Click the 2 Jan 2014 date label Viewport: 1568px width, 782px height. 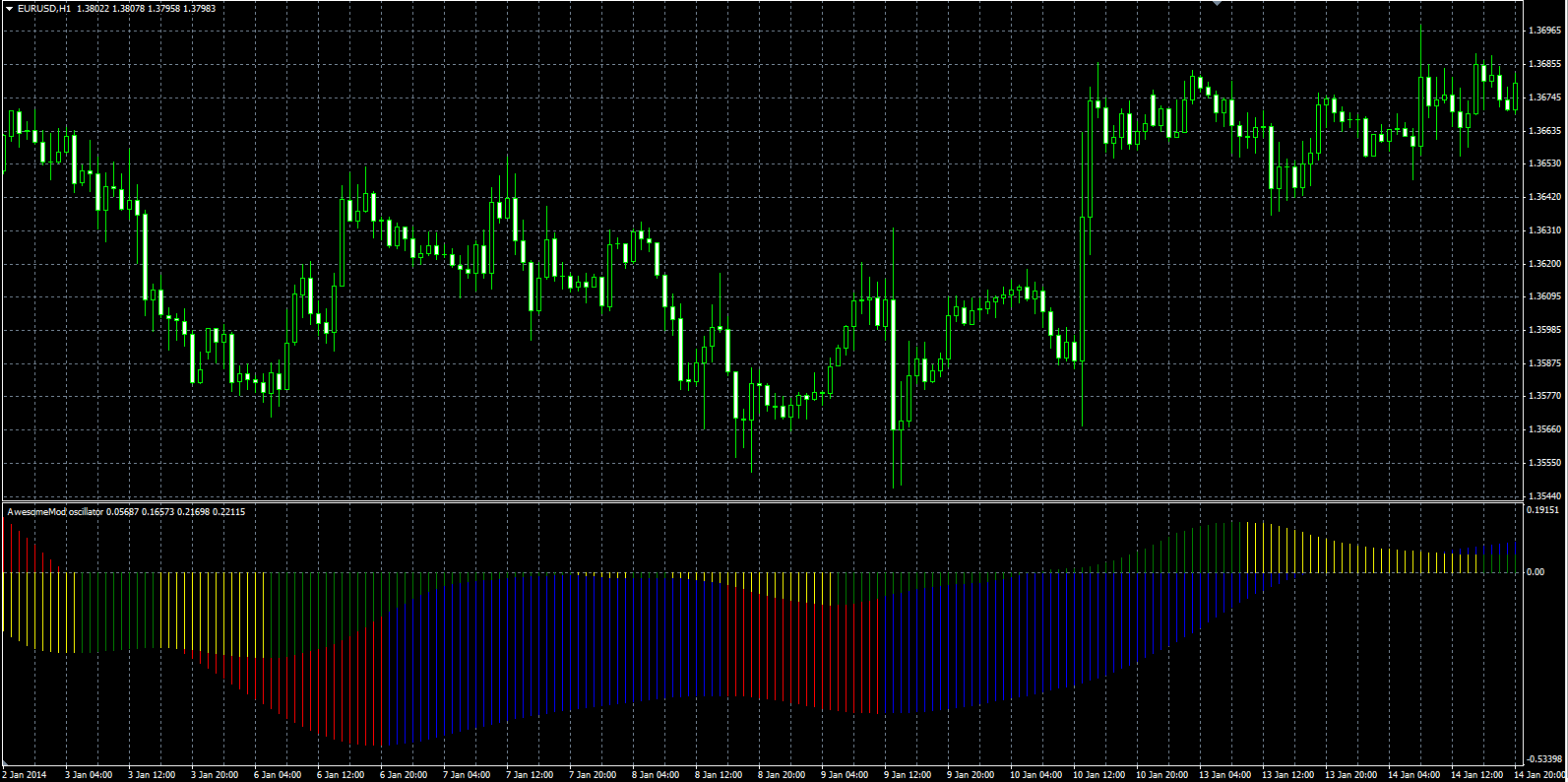point(24,775)
